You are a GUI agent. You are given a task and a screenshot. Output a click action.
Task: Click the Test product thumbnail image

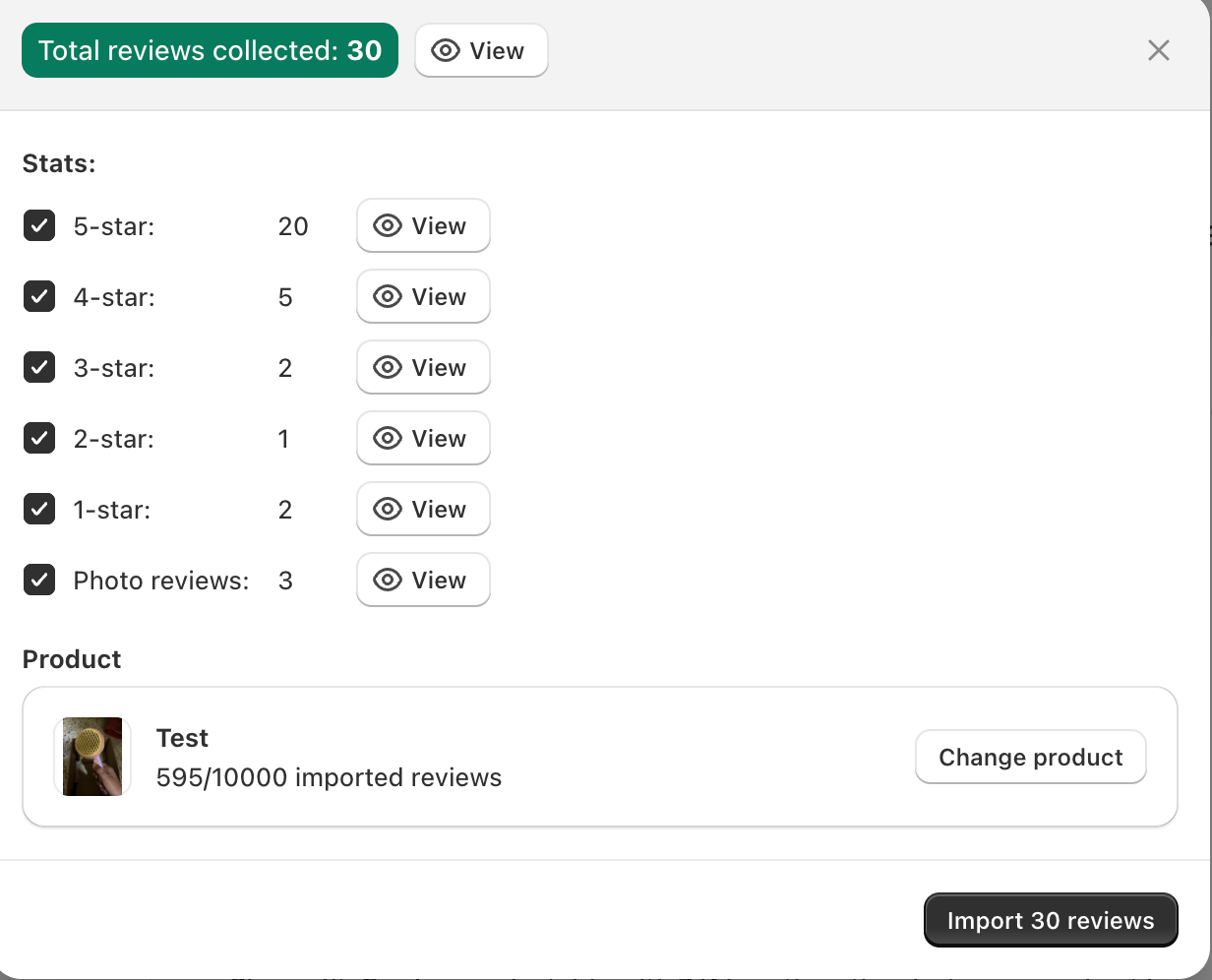click(92, 757)
